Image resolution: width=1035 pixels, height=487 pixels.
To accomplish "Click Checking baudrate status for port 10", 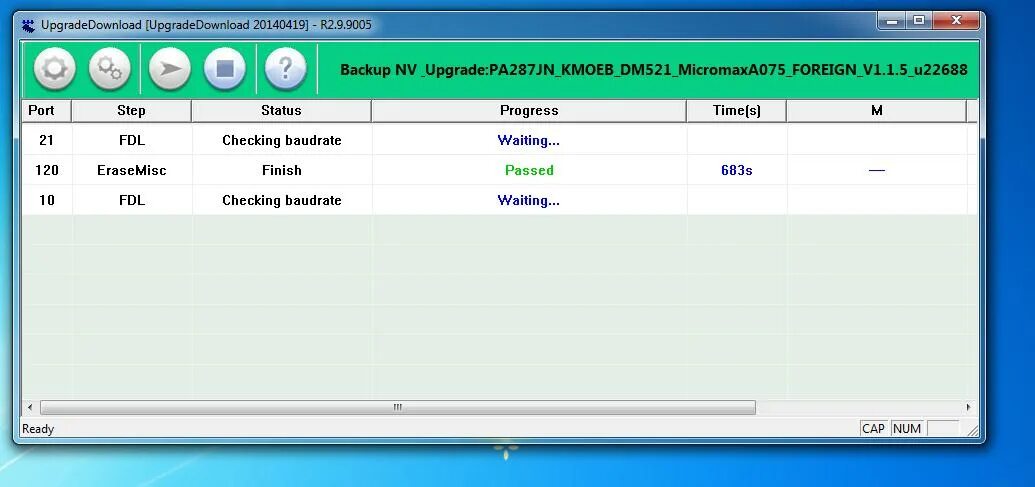I will pyautogui.click(x=282, y=200).
